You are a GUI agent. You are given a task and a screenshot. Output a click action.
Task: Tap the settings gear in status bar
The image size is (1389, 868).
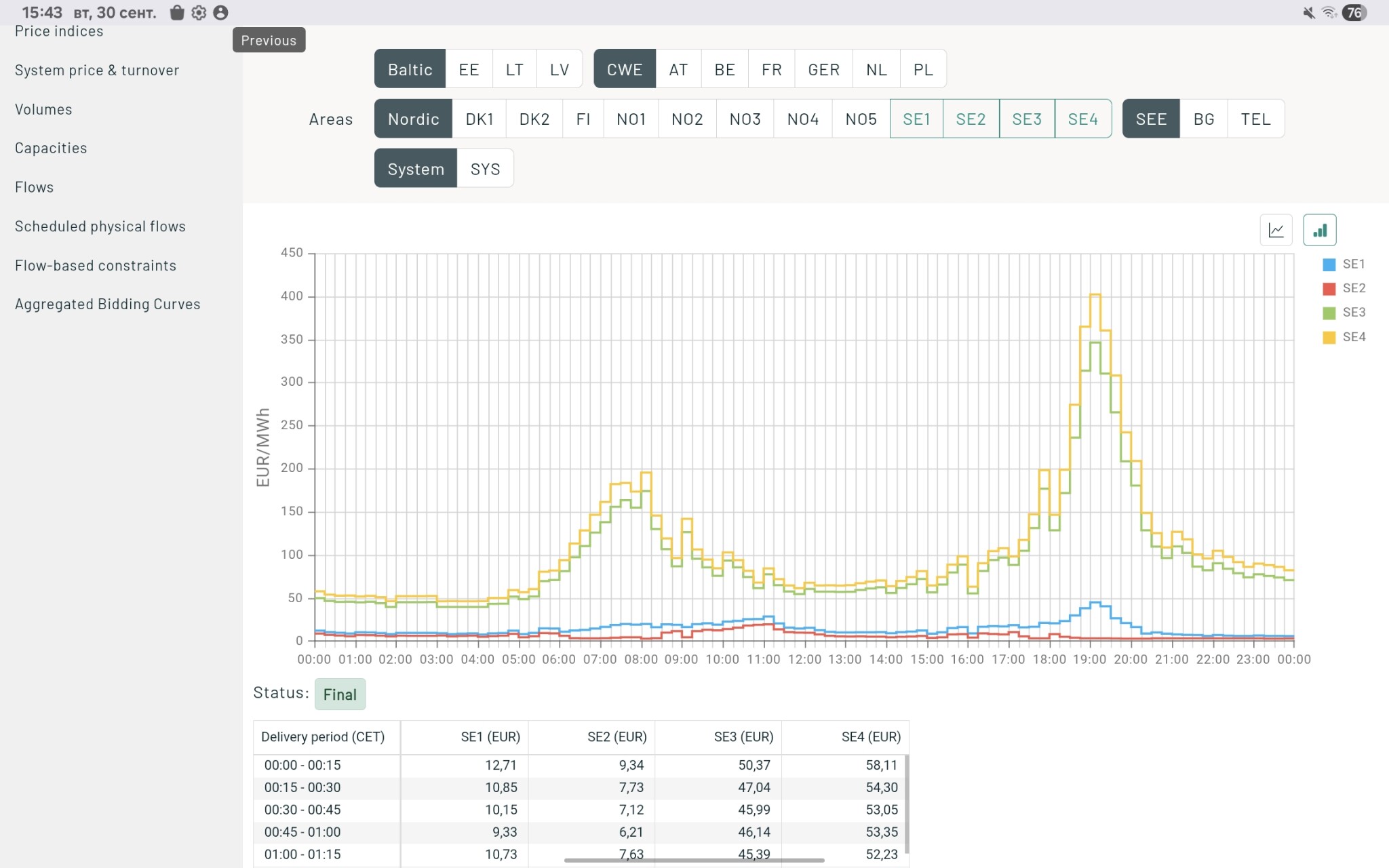(x=199, y=12)
